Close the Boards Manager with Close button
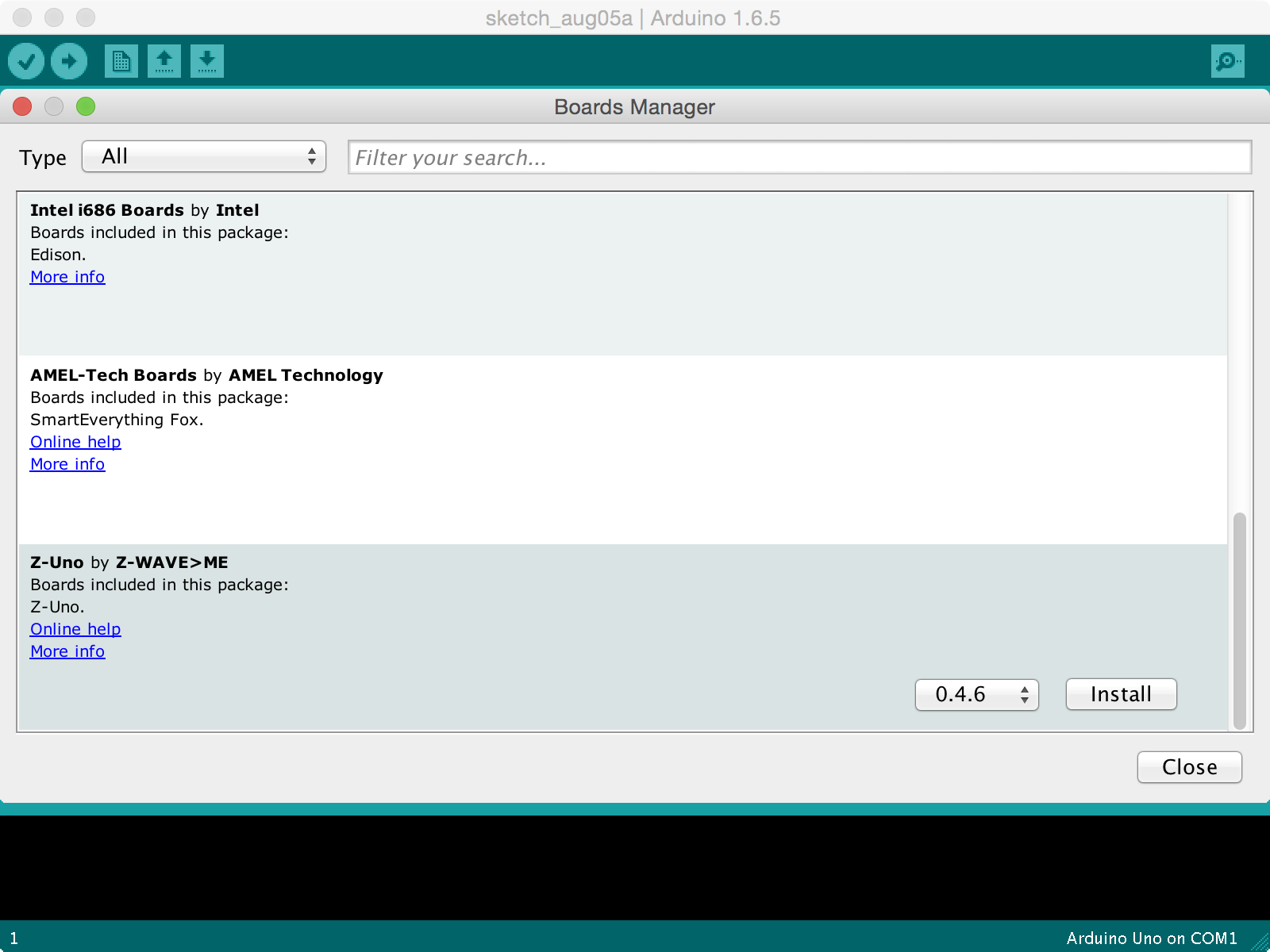Viewport: 1270px width, 952px height. tap(1189, 767)
